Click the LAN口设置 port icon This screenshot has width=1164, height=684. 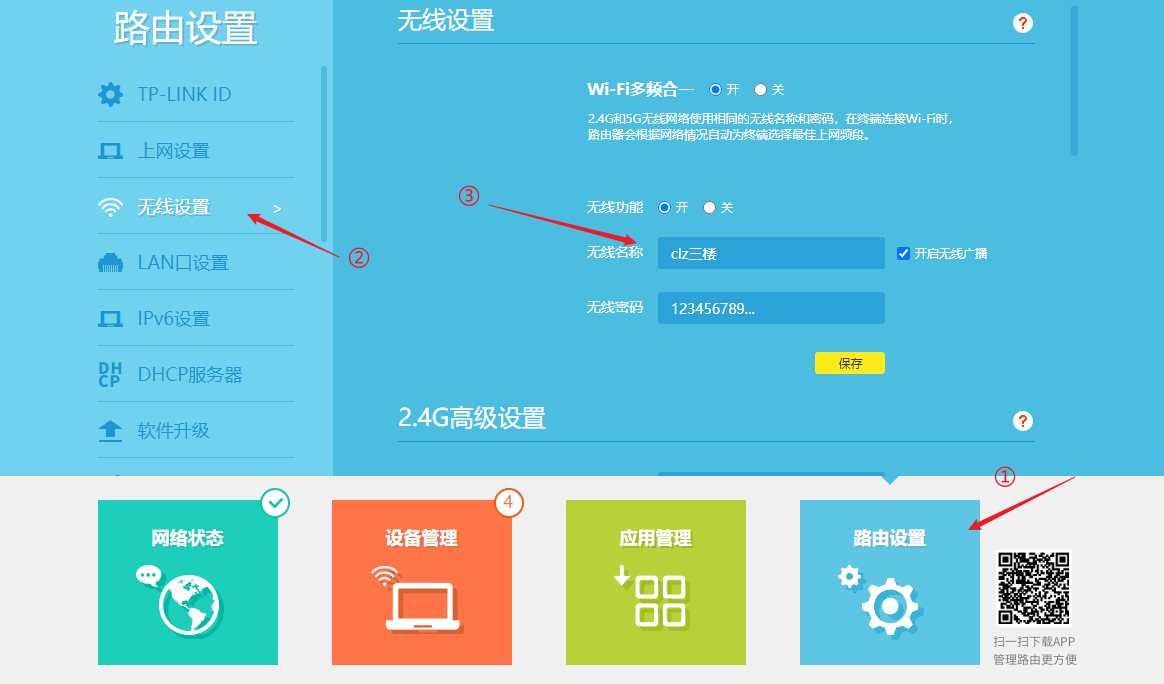click(x=111, y=263)
